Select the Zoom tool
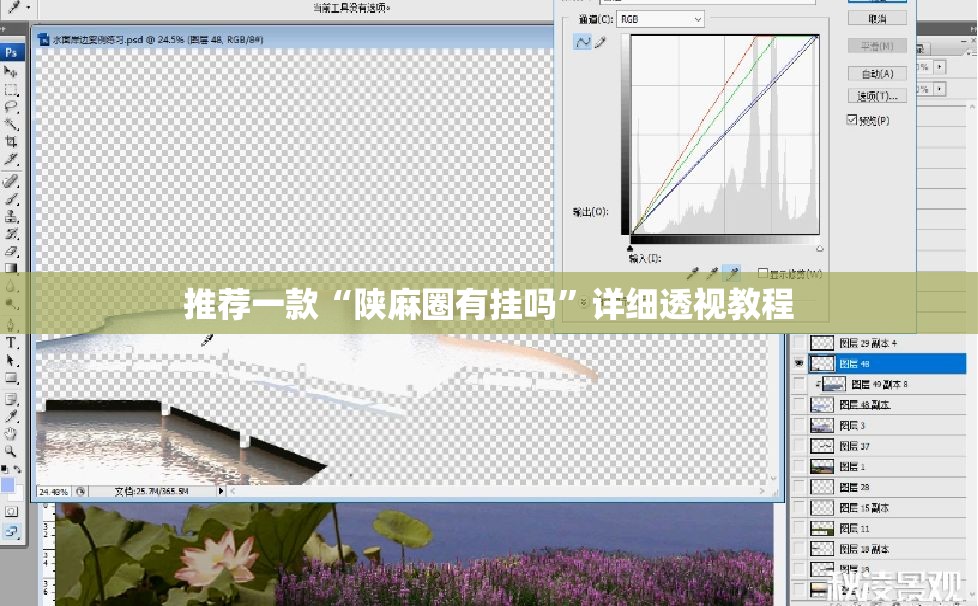The height and width of the screenshot is (606, 978). tap(11, 451)
